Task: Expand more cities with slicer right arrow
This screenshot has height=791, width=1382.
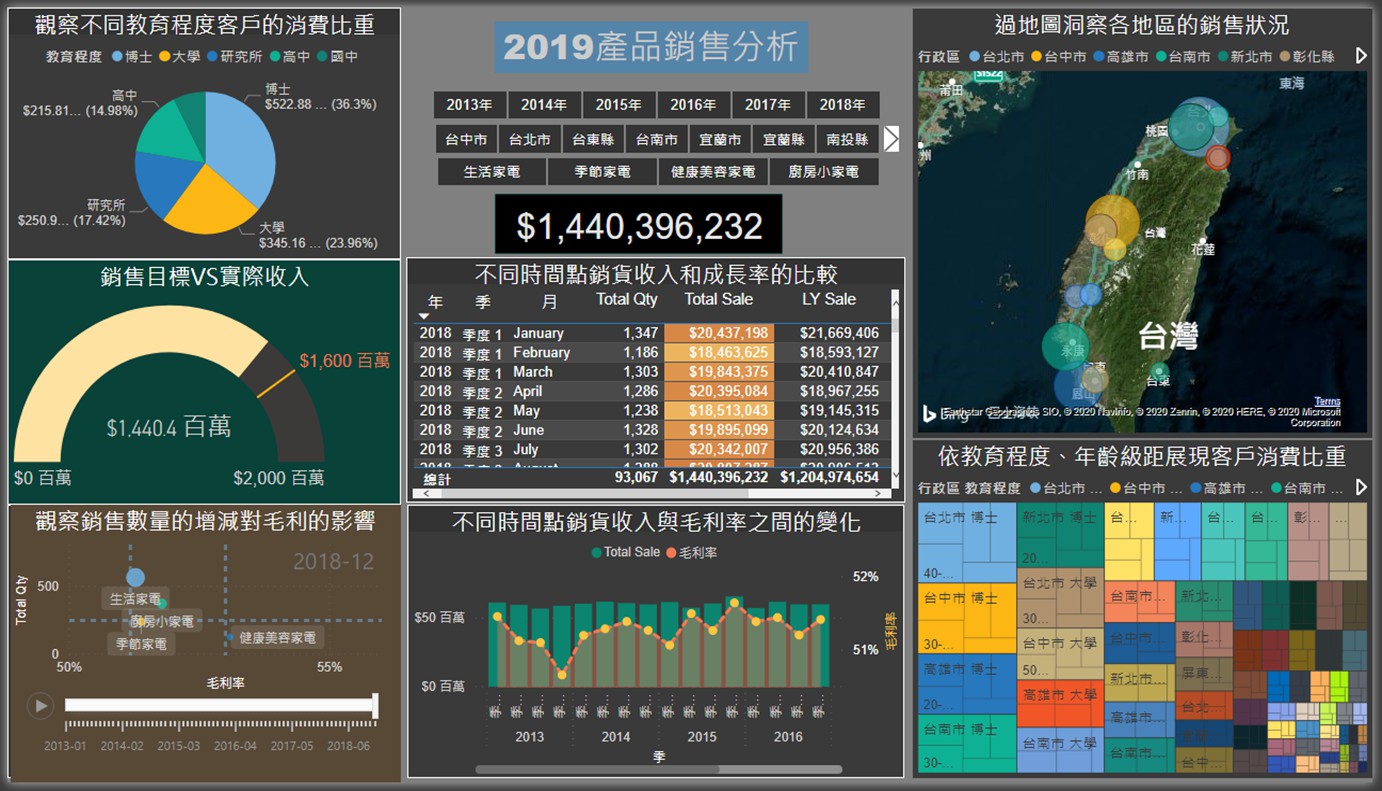Action: [x=891, y=139]
